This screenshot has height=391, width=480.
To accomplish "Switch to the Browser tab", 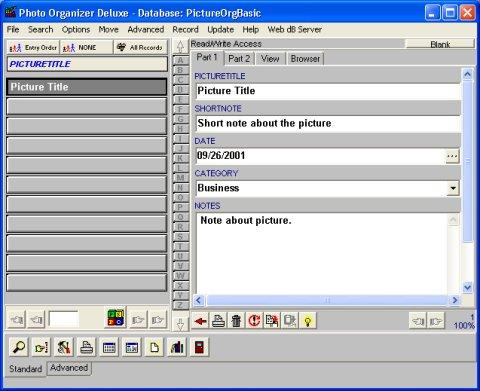I will [305, 59].
